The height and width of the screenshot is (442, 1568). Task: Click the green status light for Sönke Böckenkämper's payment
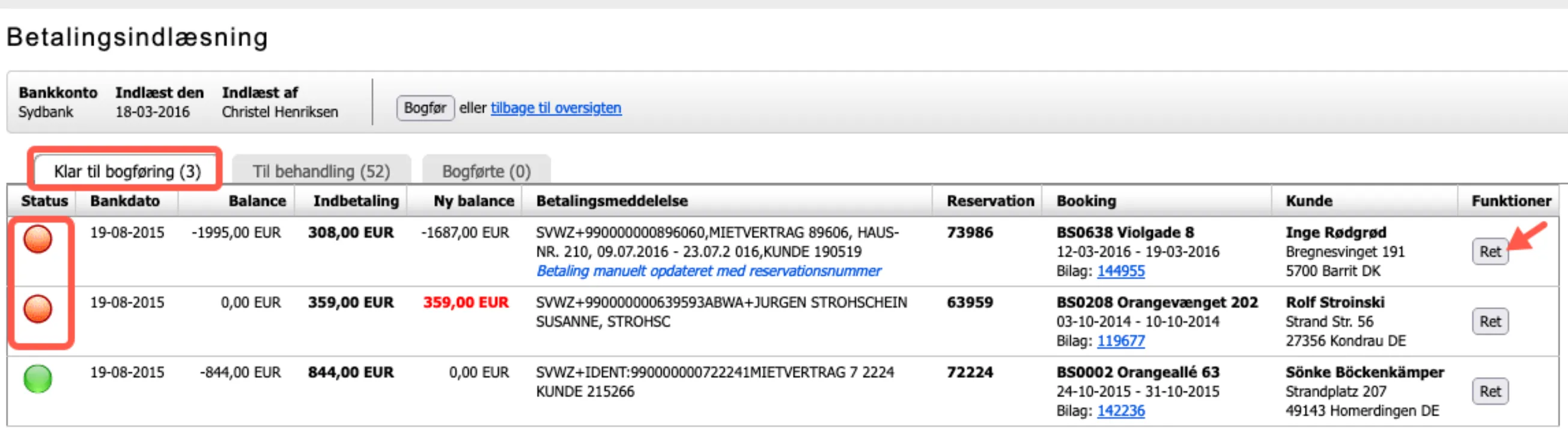click(x=38, y=380)
